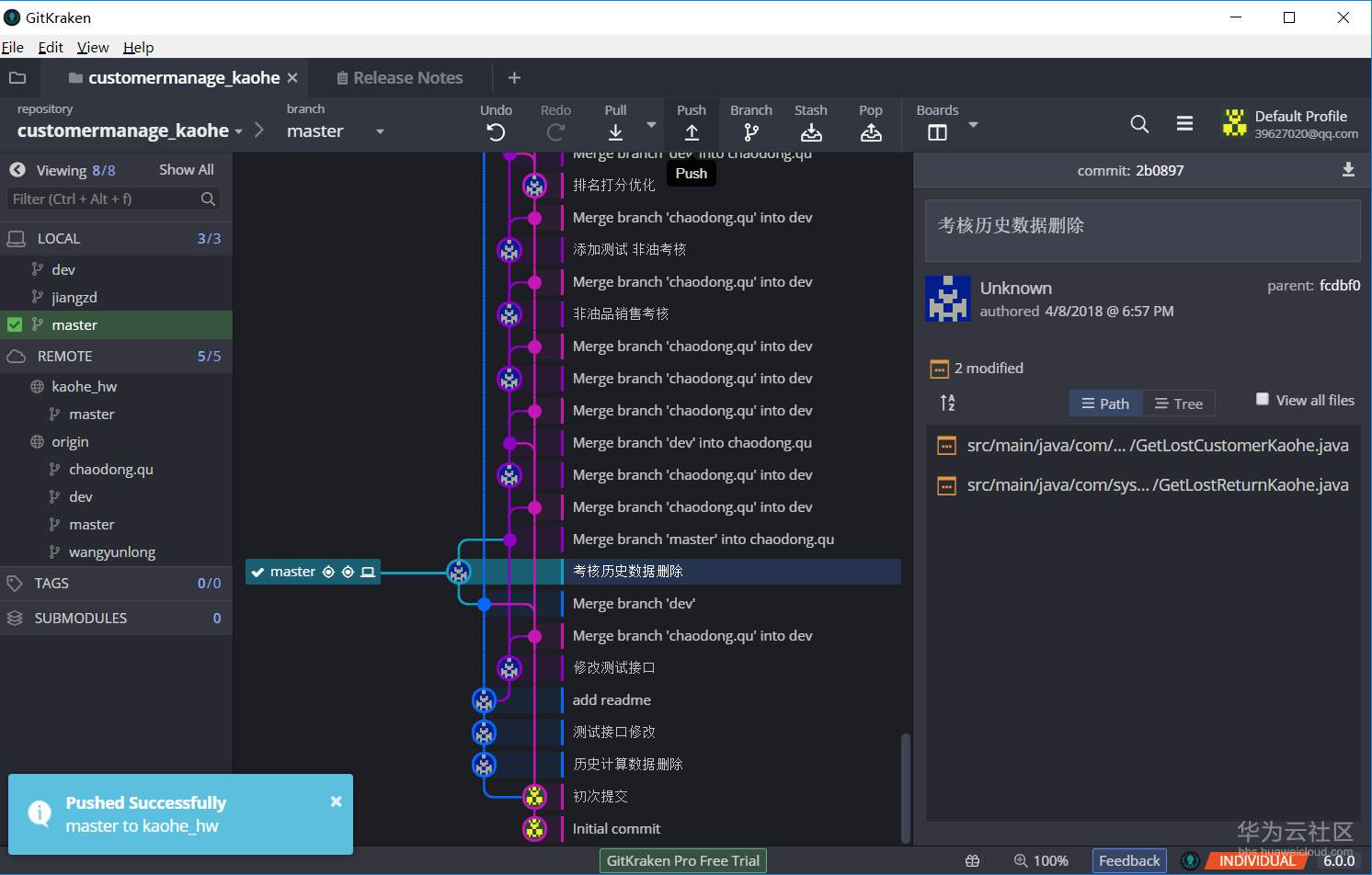Stash changes with the Stash icon
This screenshot has width=1372, height=875.
pos(811,132)
